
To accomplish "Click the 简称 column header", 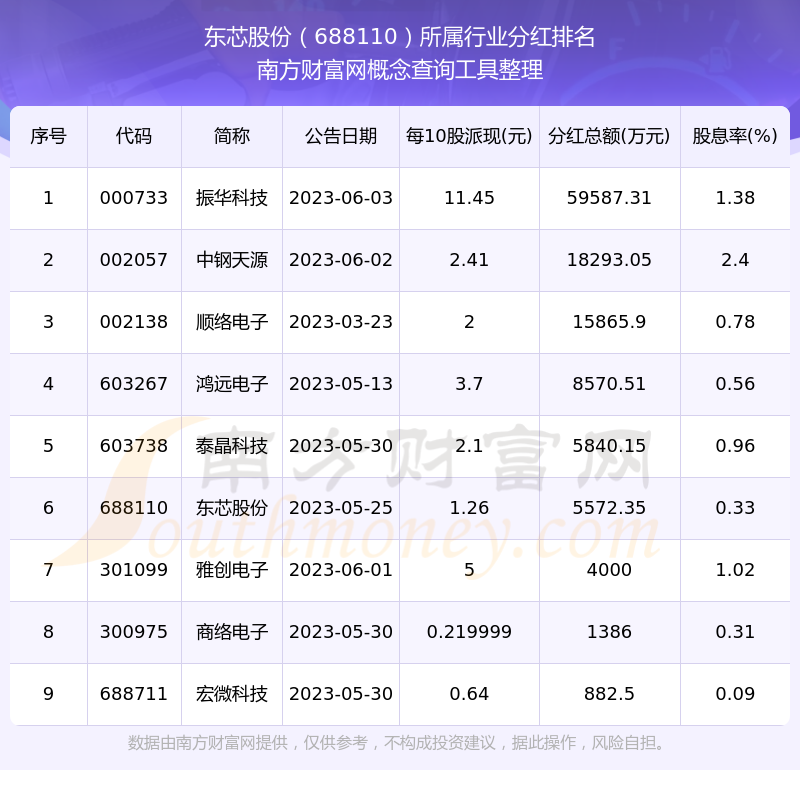I will point(232,136).
